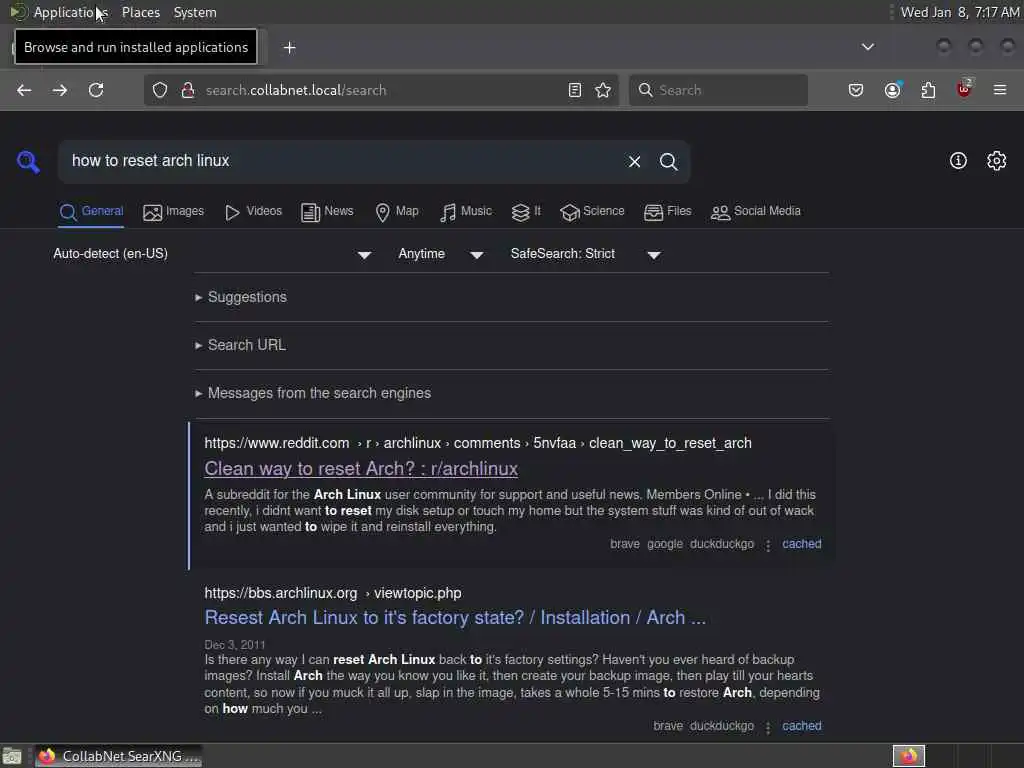Go back to the previous page
Viewport: 1024px width, 768px height.
[x=24, y=90]
